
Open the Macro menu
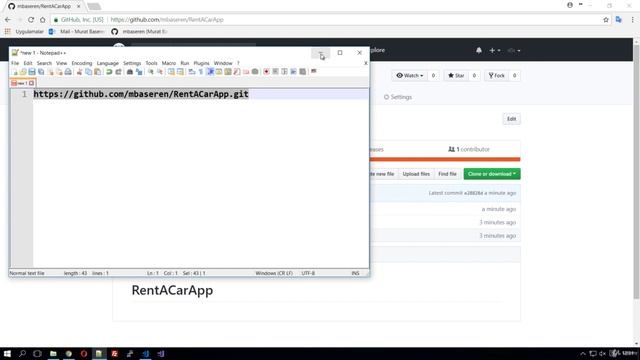click(x=169, y=63)
